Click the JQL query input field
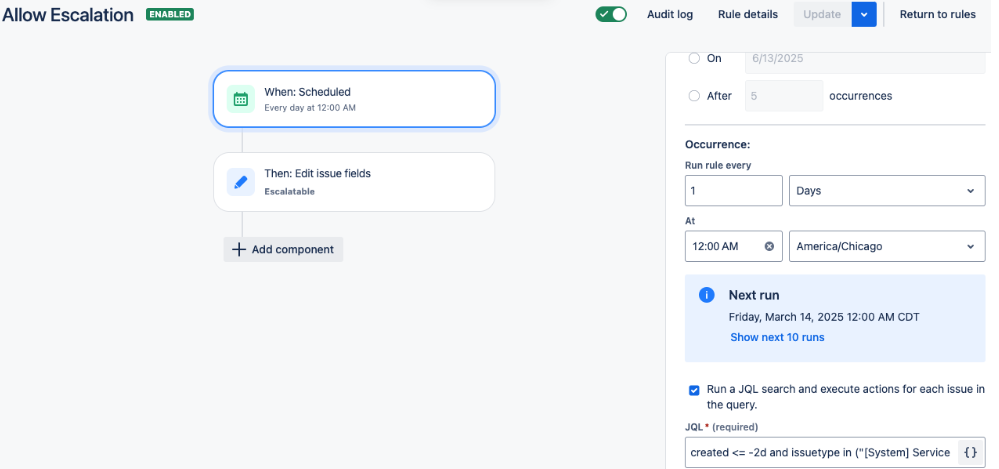Screen dimensions: 999x469 [835, 452]
